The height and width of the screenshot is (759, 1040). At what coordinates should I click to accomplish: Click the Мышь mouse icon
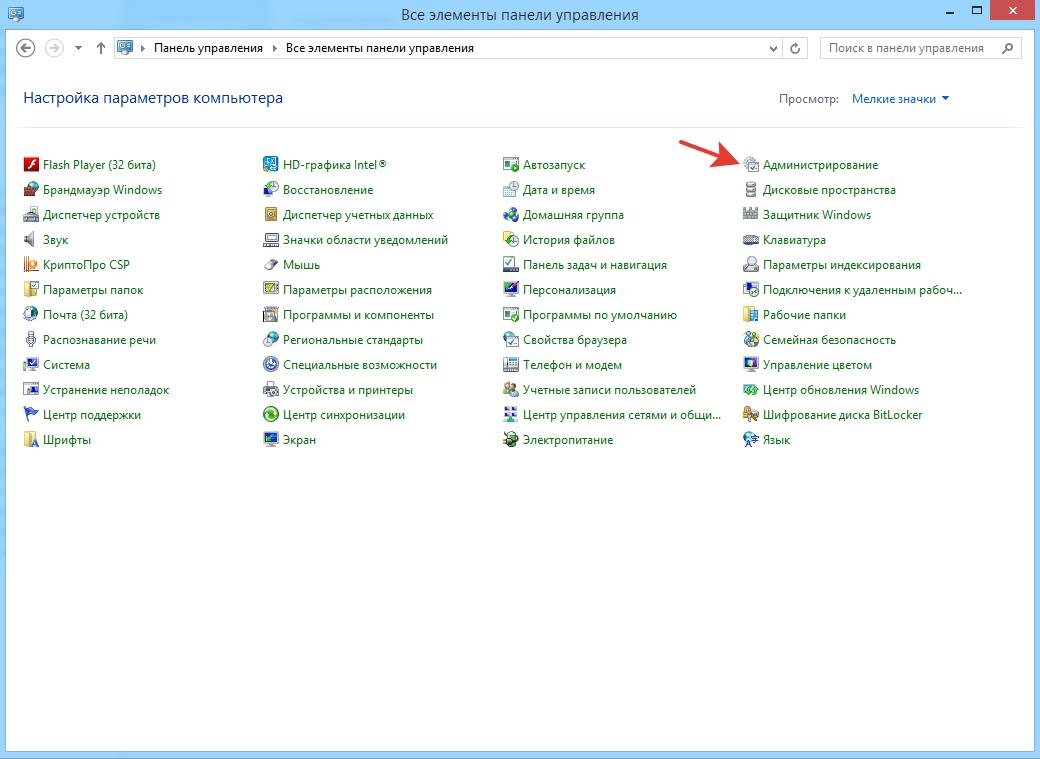(x=271, y=265)
